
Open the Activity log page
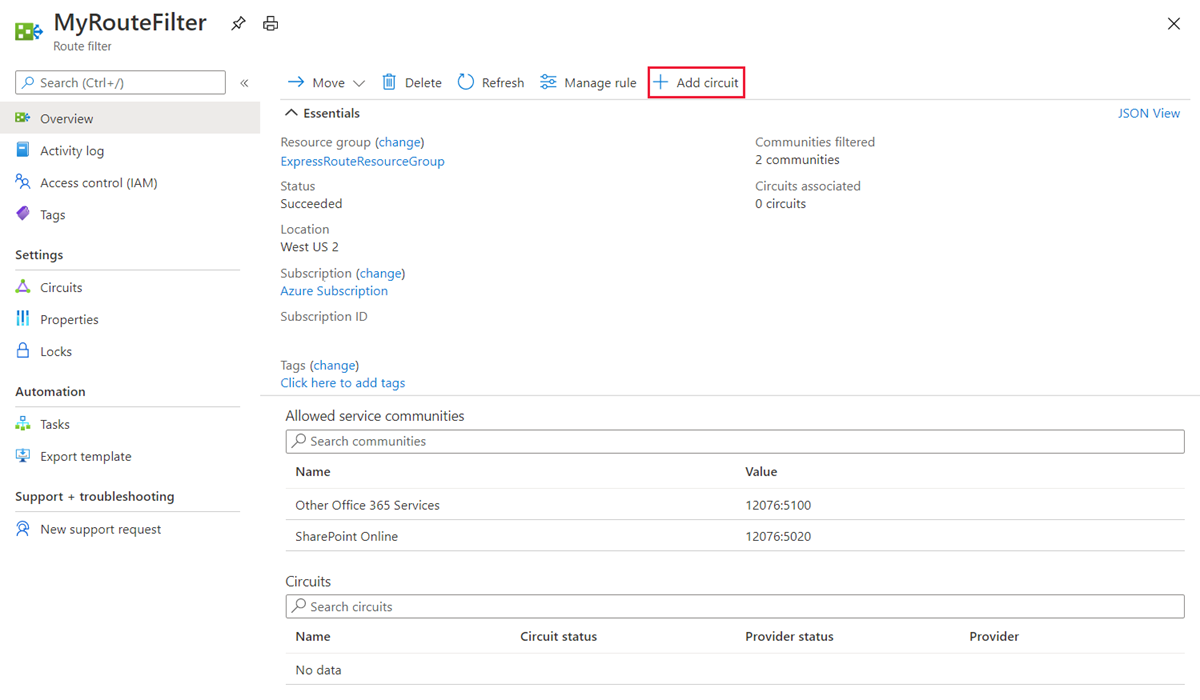[x=72, y=151]
